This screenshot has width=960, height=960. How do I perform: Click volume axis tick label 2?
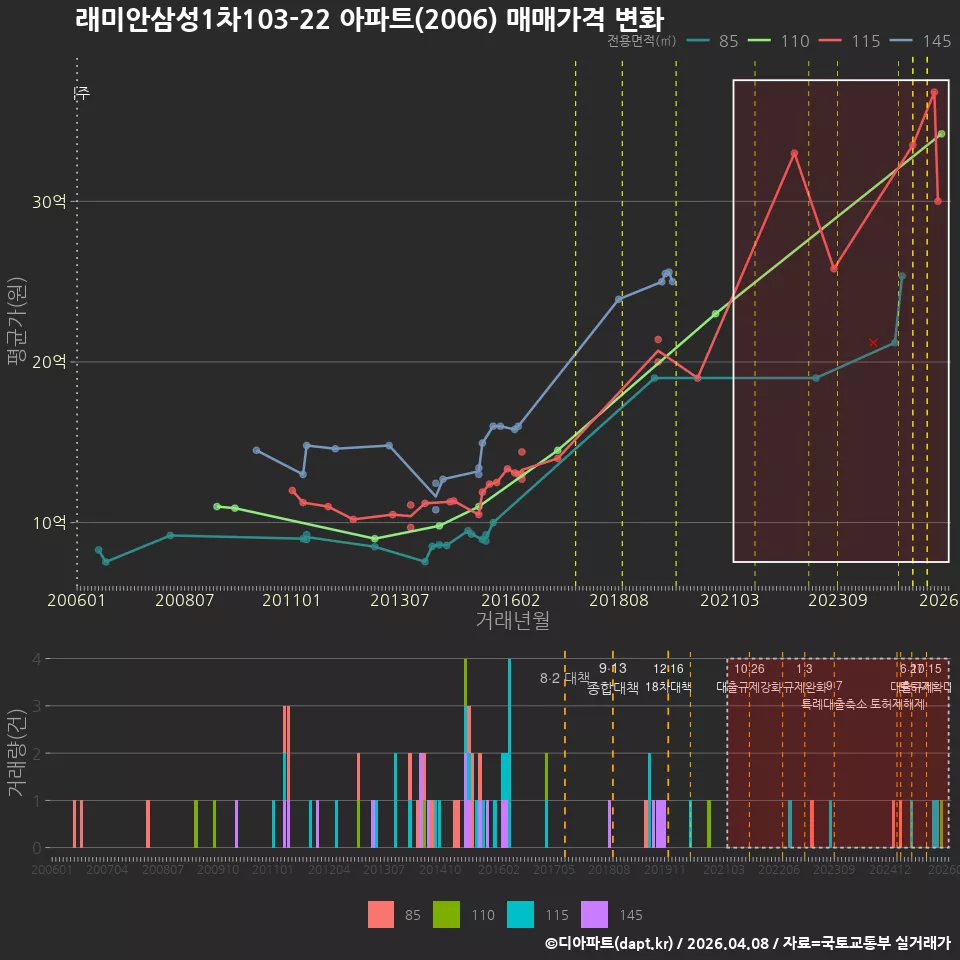[37, 754]
